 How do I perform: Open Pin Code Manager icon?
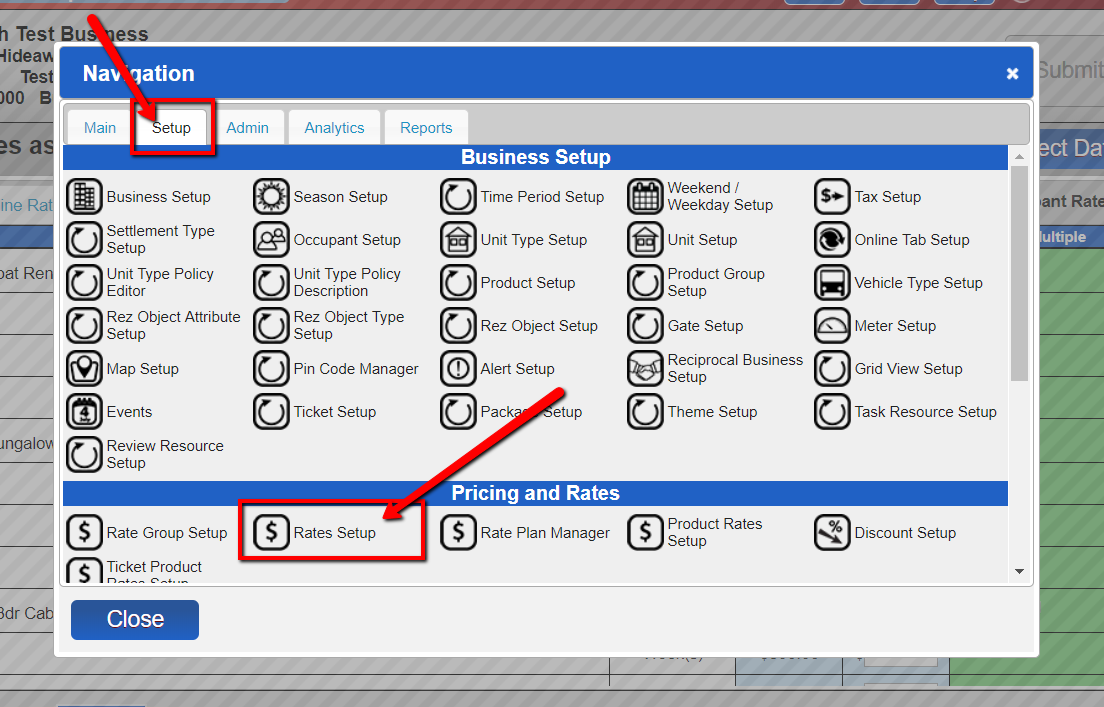[x=271, y=368]
